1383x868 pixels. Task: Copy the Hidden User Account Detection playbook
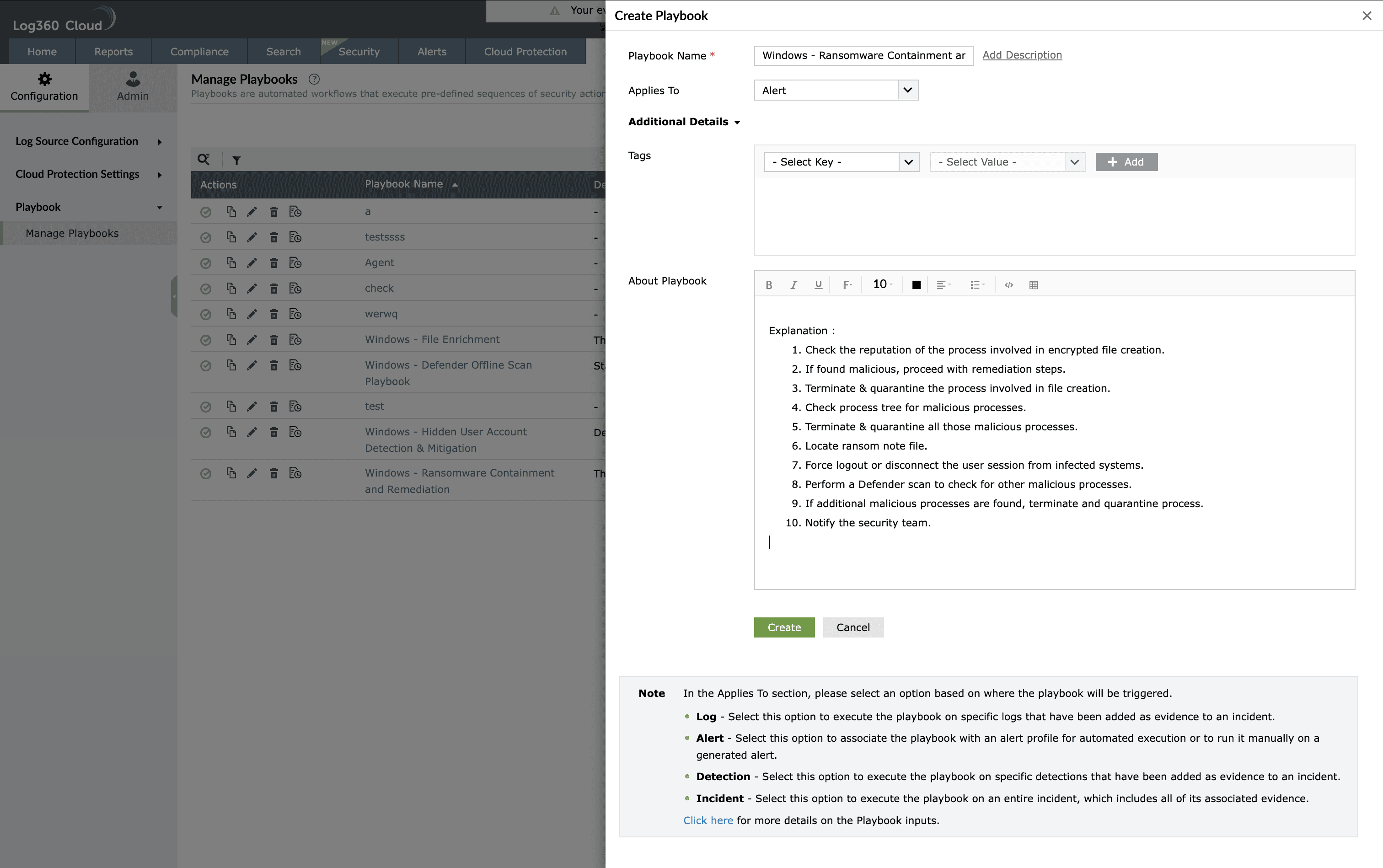[231, 431]
